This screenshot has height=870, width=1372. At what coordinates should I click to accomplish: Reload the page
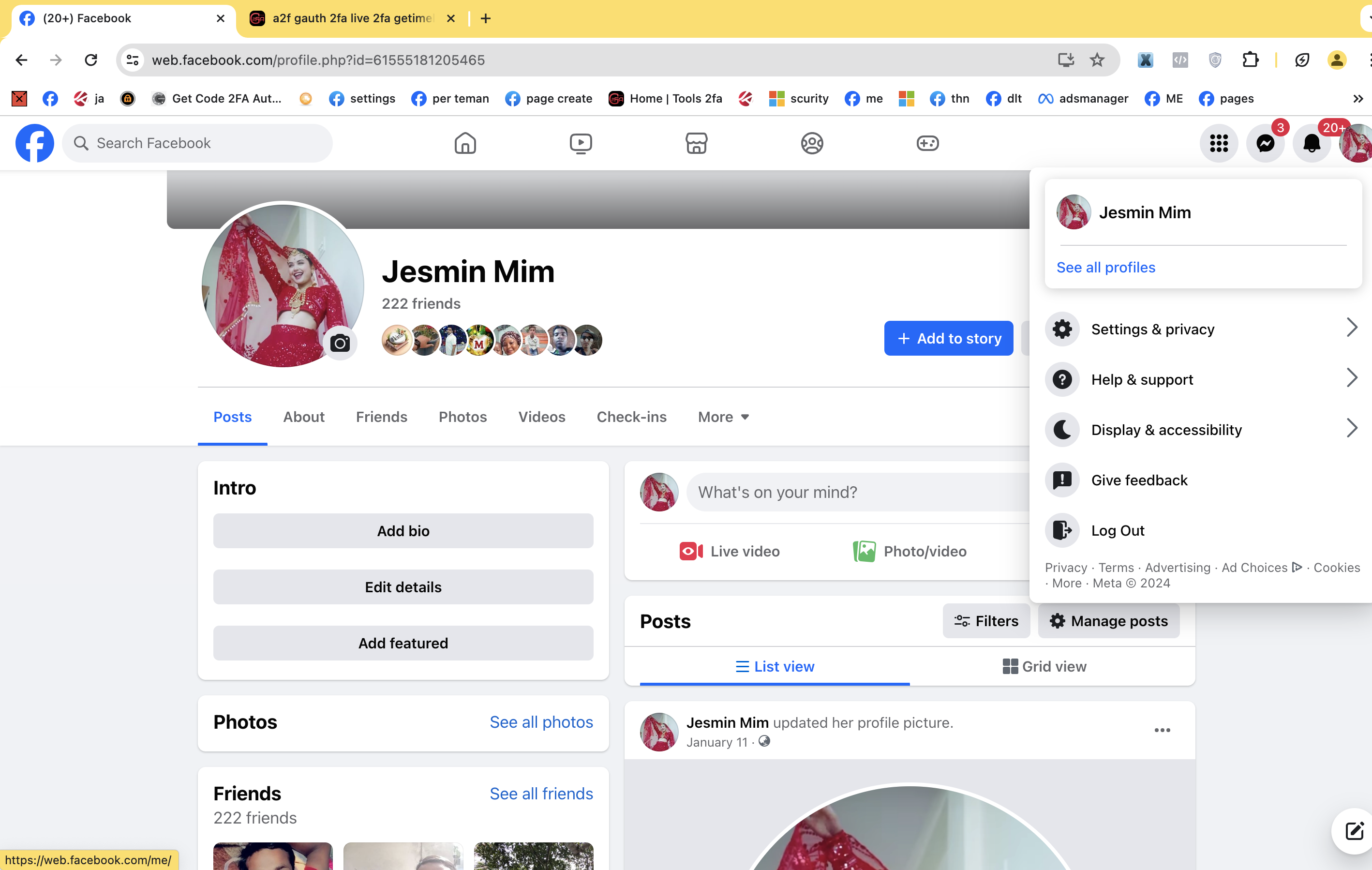pyautogui.click(x=91, y=60)
